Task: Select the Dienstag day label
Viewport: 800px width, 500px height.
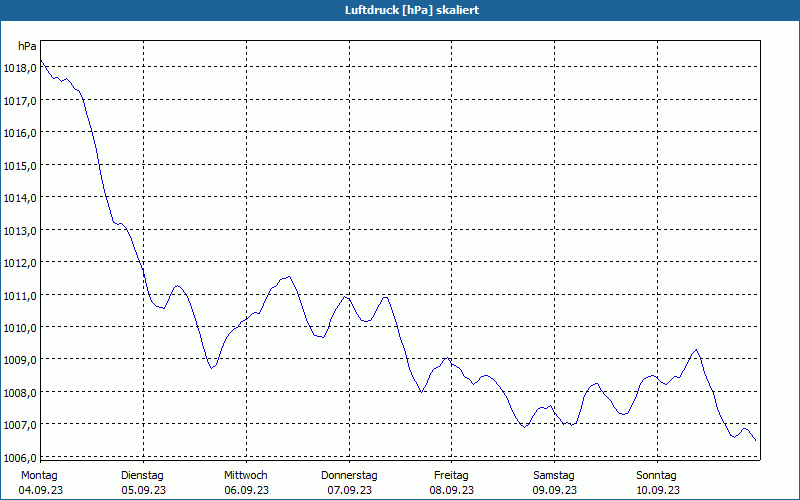Action: tap(143, 475)
